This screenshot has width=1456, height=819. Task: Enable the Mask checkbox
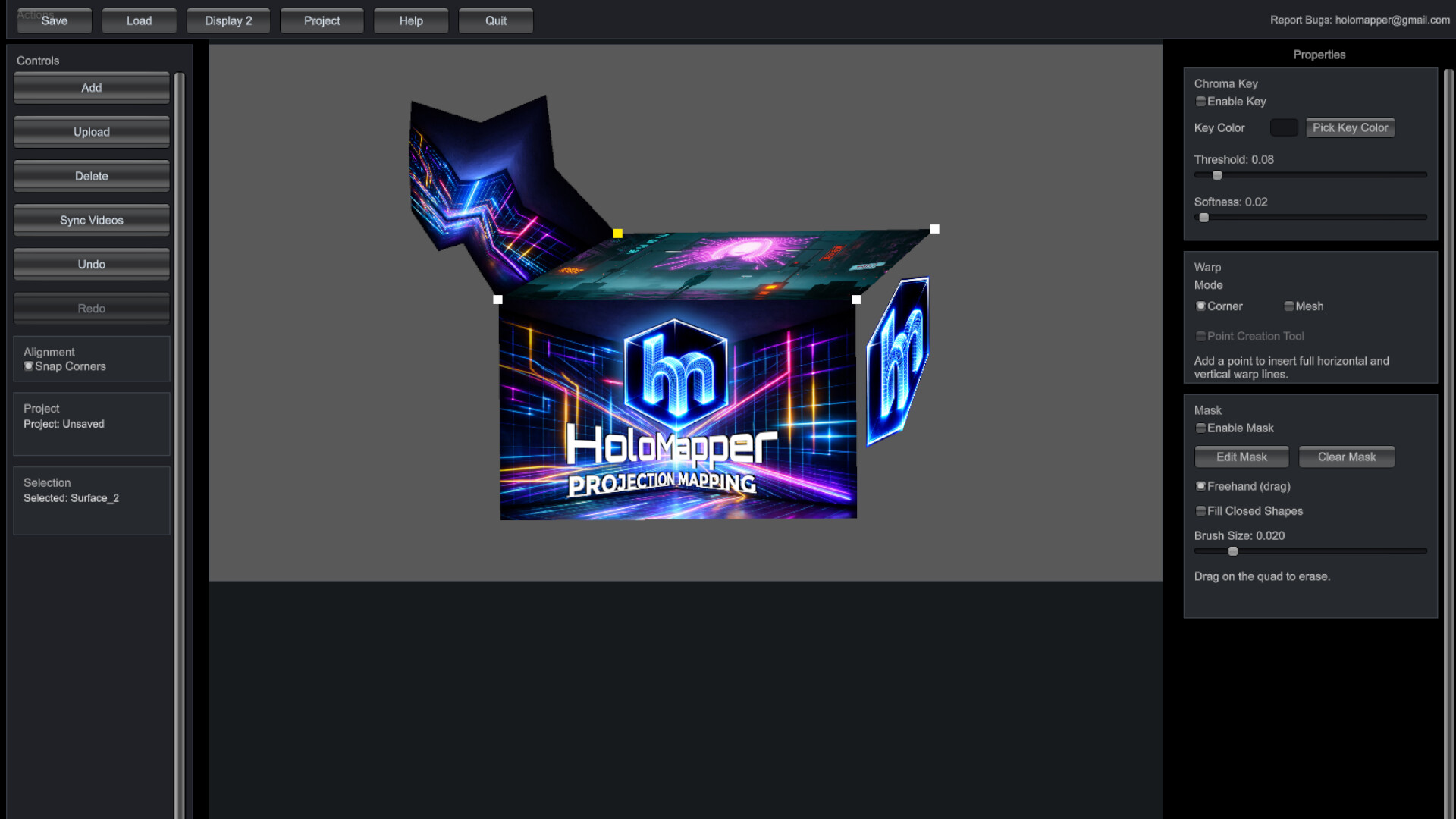[x=1200, y=428]
